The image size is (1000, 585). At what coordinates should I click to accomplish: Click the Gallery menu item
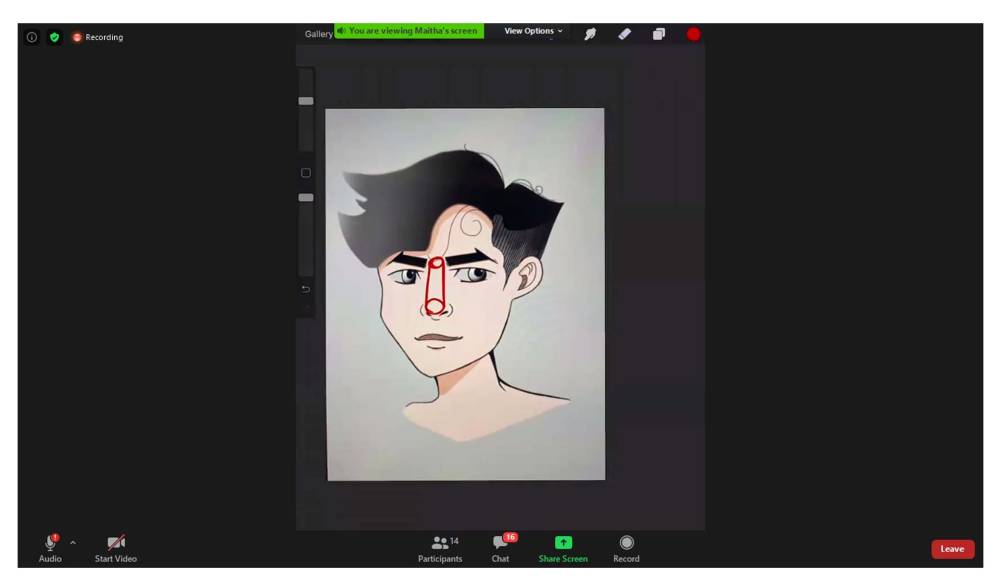pos(318,34)
